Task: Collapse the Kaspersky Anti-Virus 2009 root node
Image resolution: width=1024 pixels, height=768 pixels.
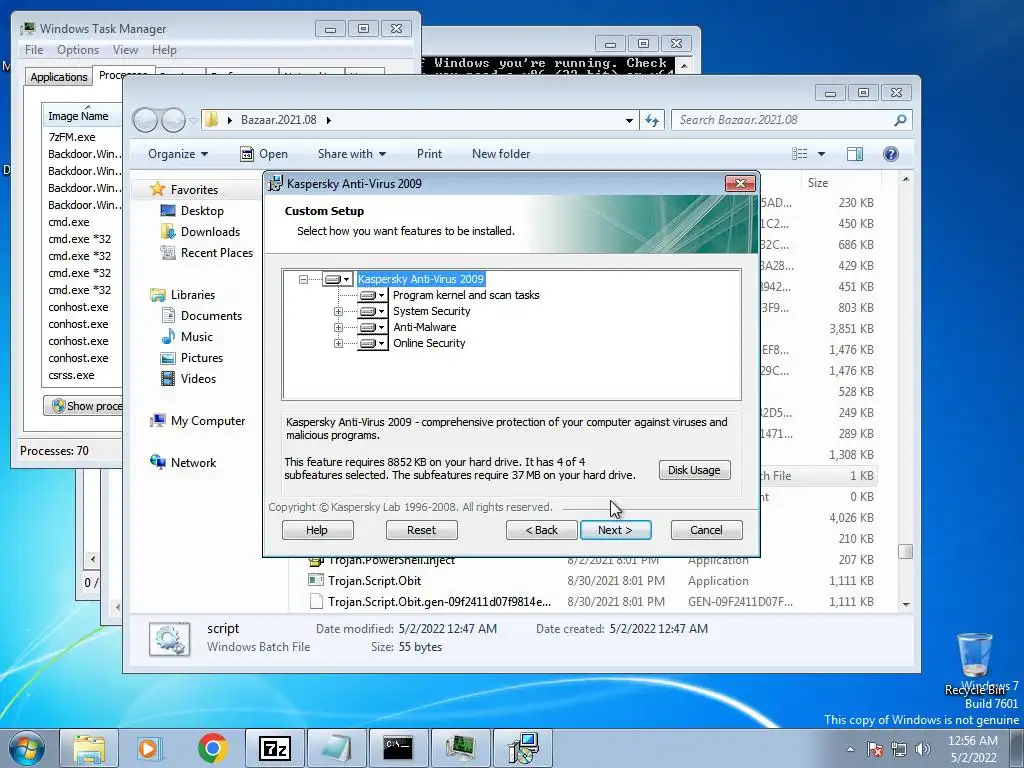Action: click(303, 280)
